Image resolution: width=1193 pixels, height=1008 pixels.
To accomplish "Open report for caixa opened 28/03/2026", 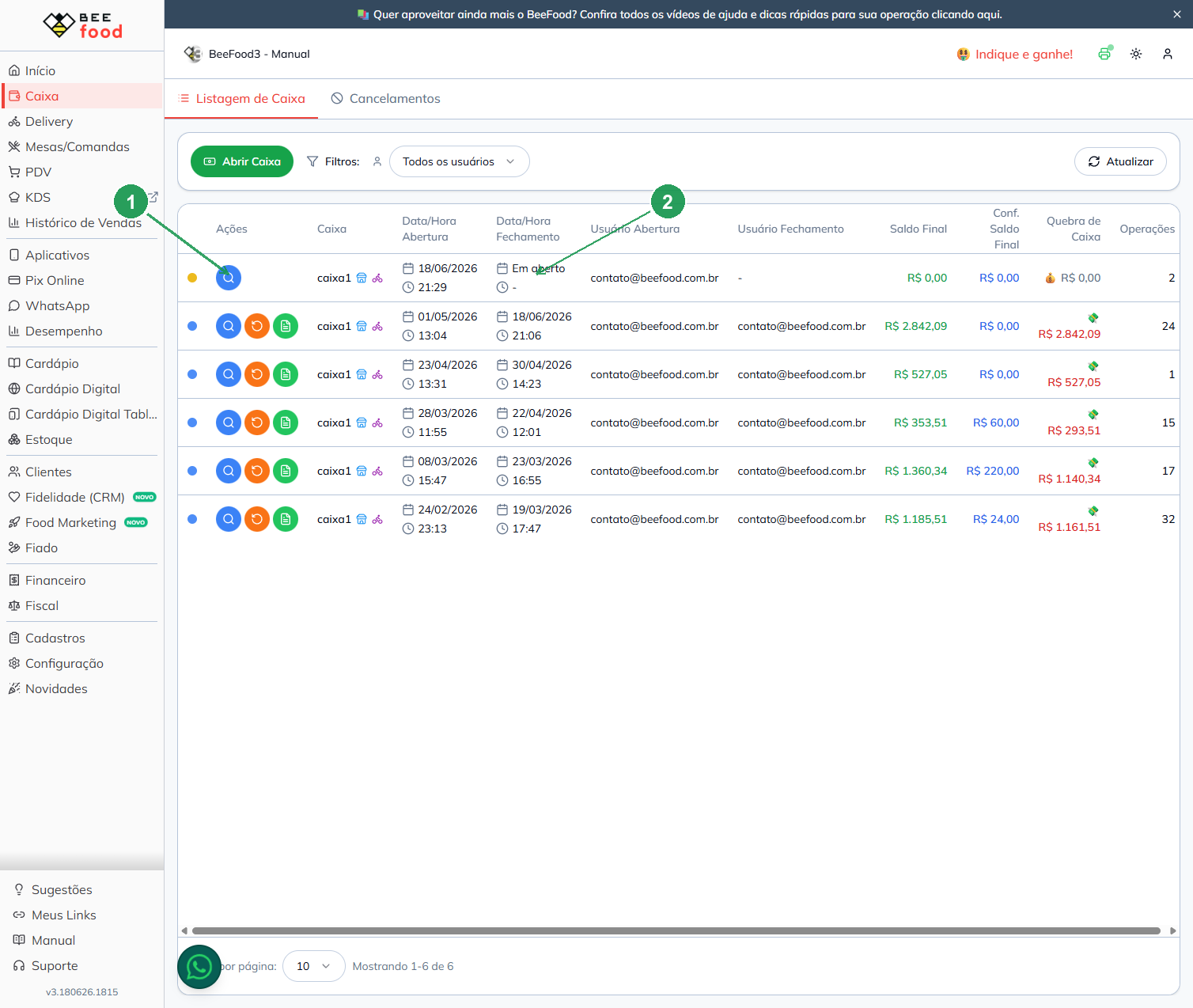I will click(x=286, y=423).
